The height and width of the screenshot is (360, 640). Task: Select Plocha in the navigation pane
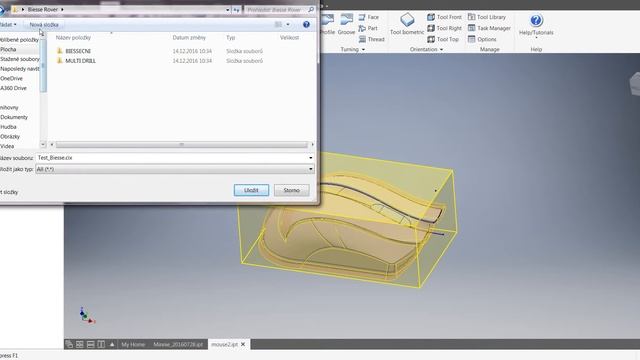click(8, 49)
